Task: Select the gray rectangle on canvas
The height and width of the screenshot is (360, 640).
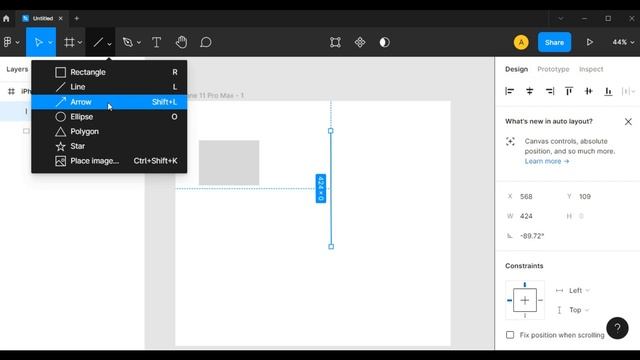Action: (x=229, y=163)
